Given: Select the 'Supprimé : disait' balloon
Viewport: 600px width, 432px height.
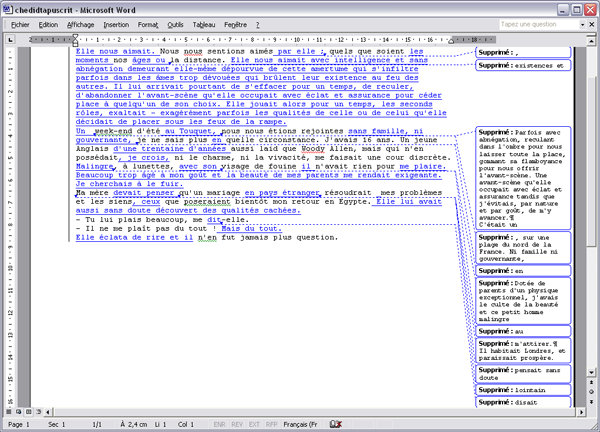Looking at the screenshot, I should [x=523, y=402].
